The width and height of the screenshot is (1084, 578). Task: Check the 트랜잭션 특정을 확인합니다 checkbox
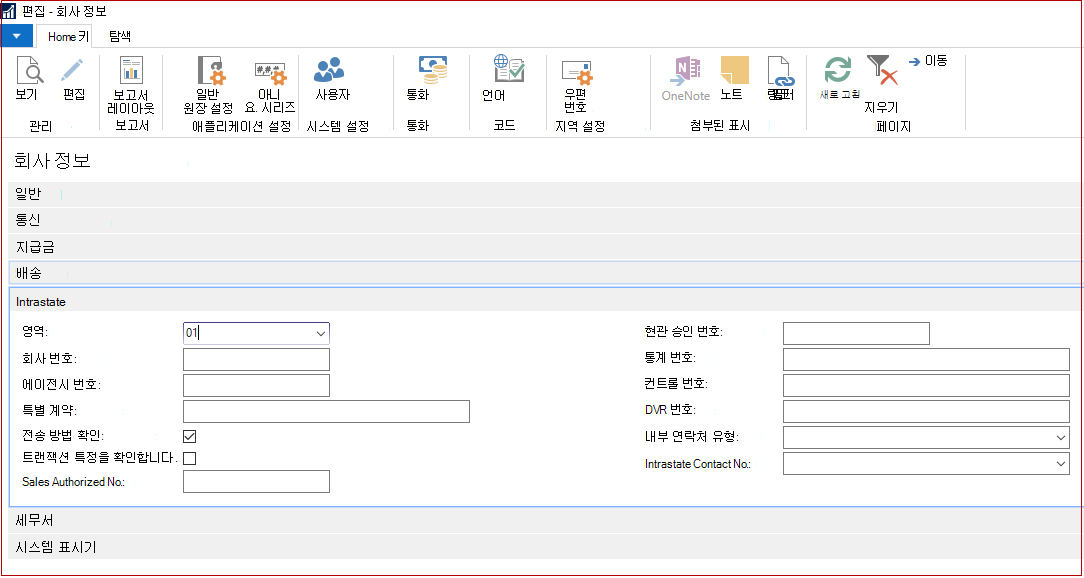click(x=189, y=458)
